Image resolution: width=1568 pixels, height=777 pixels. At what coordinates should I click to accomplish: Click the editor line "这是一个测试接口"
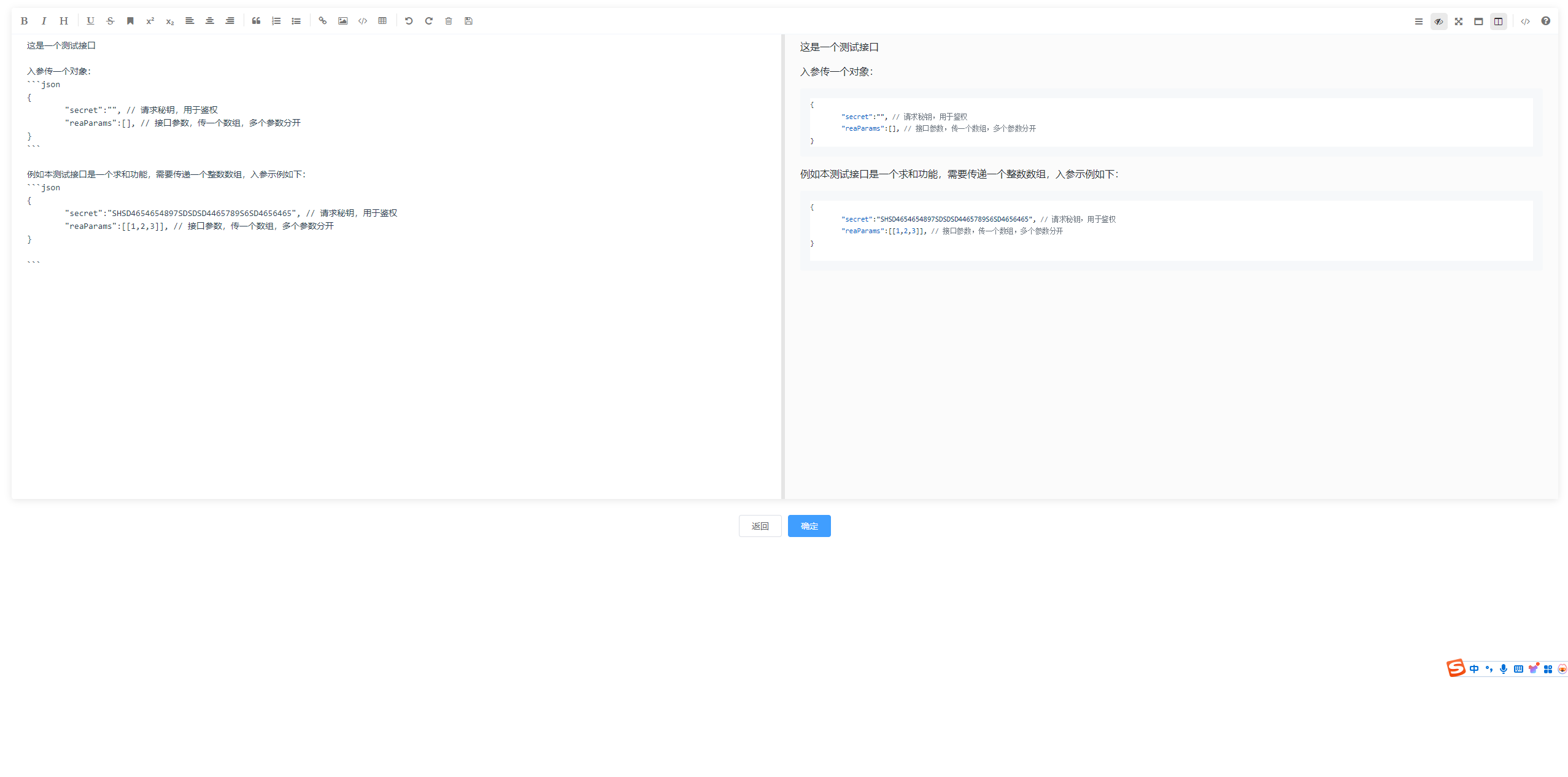tap(61, 45)
